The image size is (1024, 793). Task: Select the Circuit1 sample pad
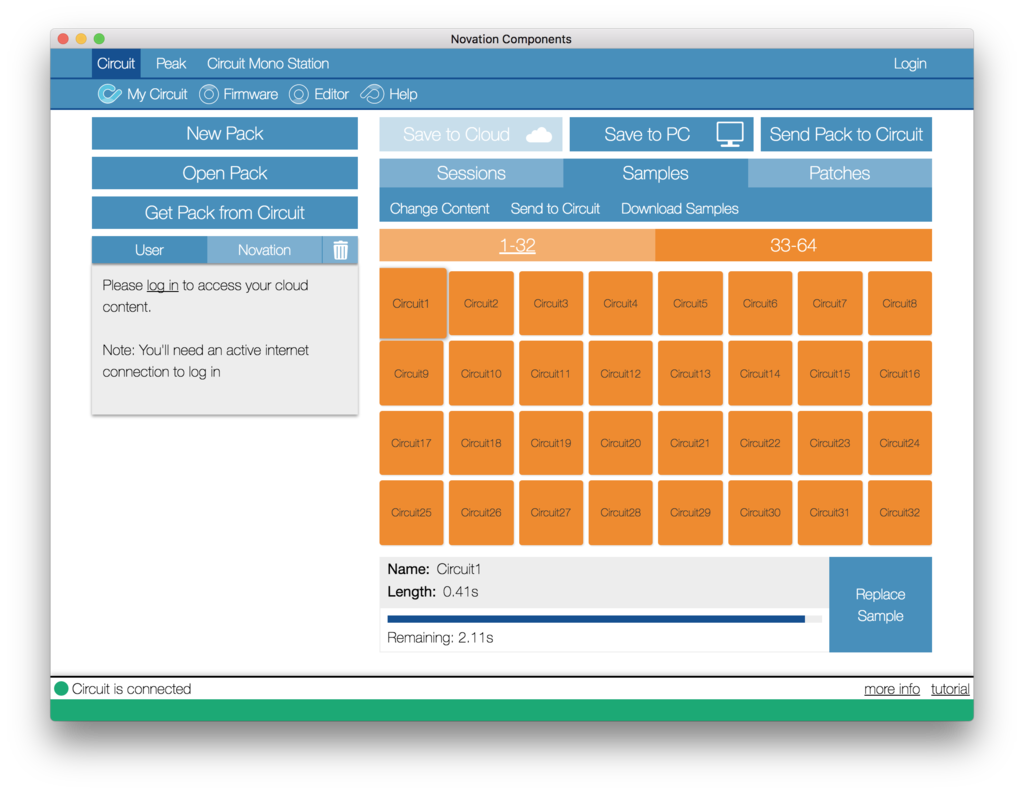(x=411, y=303)
